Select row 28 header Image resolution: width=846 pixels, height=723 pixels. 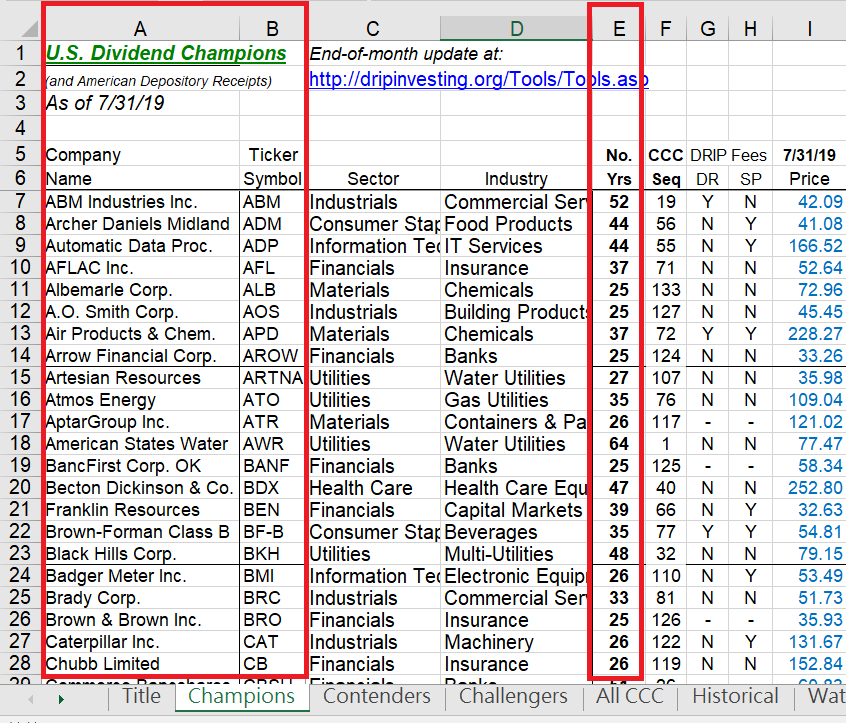(21, 664)
